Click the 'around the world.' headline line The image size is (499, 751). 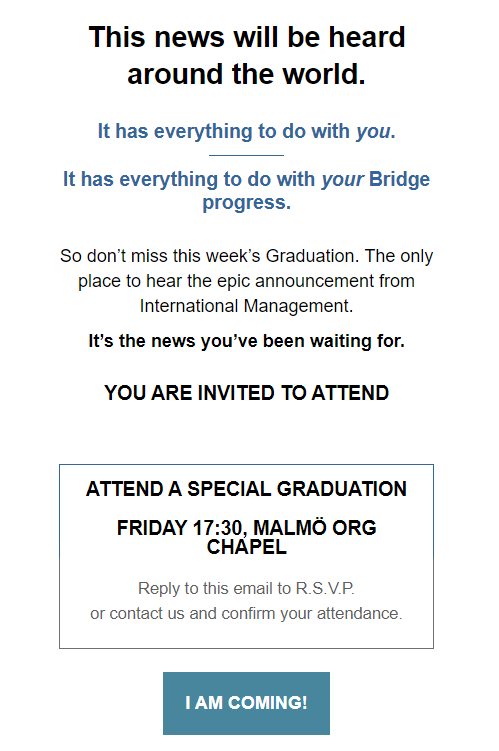[x=247, y=74]
